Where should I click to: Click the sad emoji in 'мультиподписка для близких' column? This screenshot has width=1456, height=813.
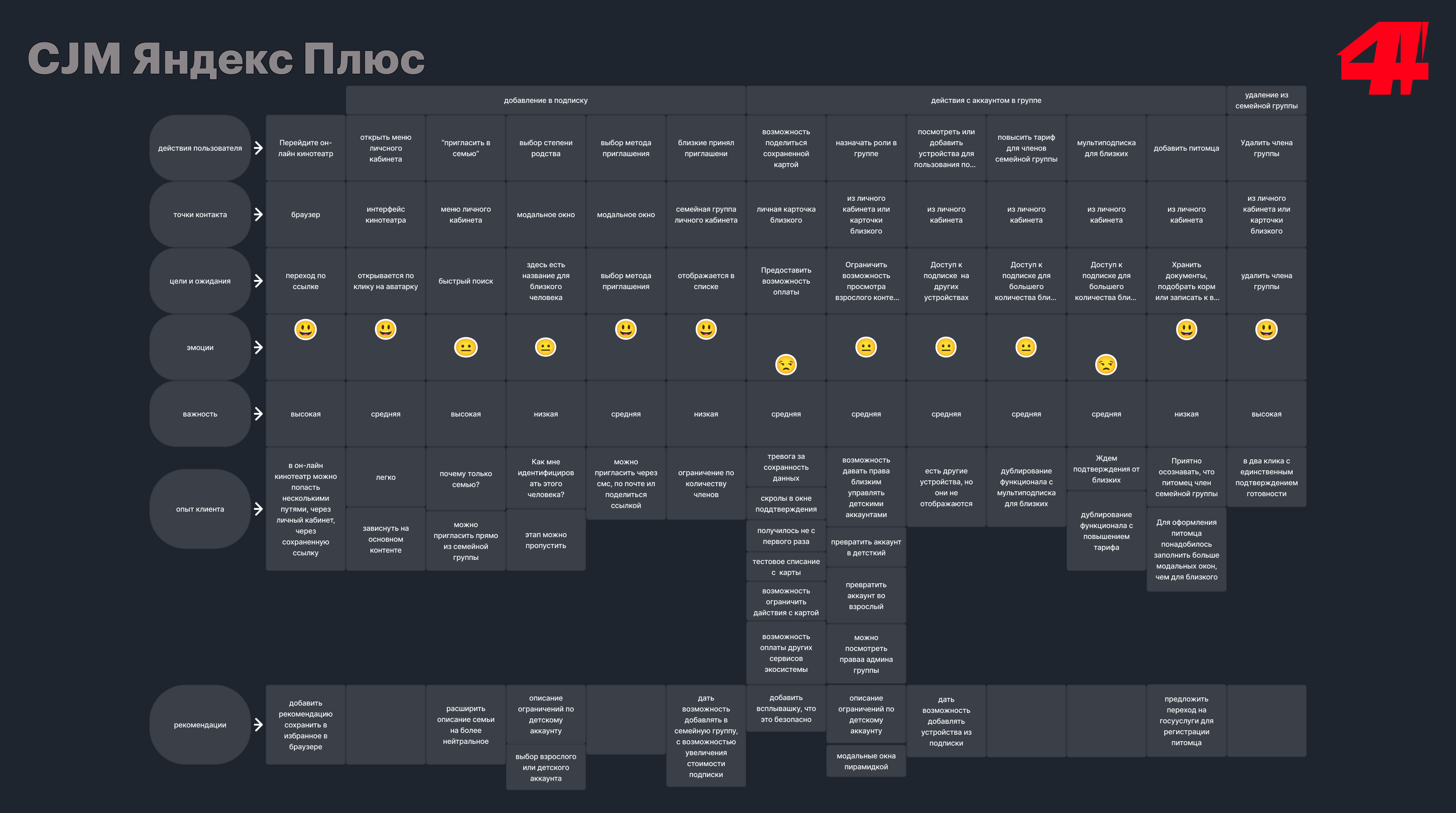1106,365
